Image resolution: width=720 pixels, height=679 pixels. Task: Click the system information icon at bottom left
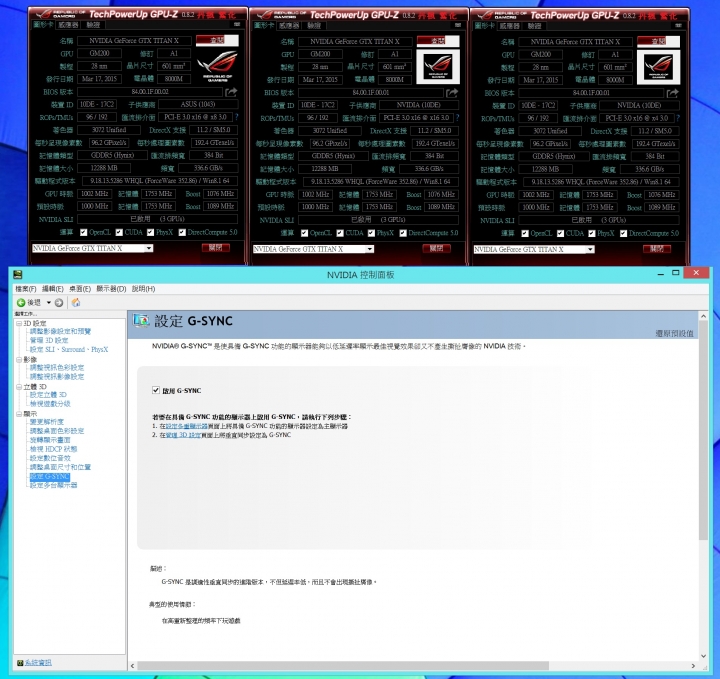[20, 662]
